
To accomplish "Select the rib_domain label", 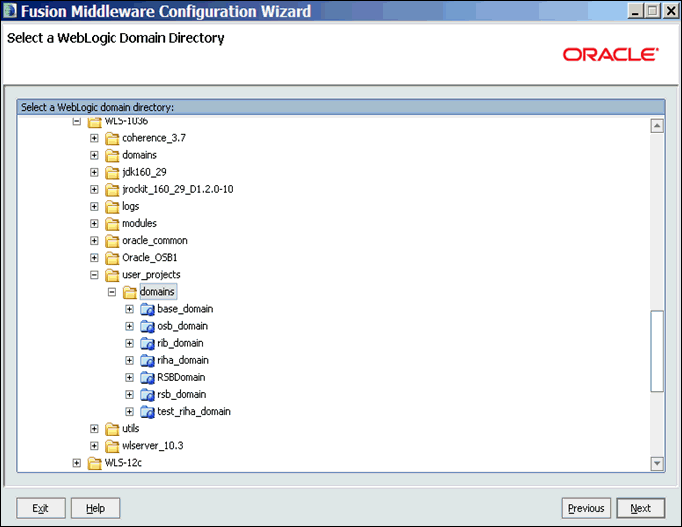I will tap(181, 344).
